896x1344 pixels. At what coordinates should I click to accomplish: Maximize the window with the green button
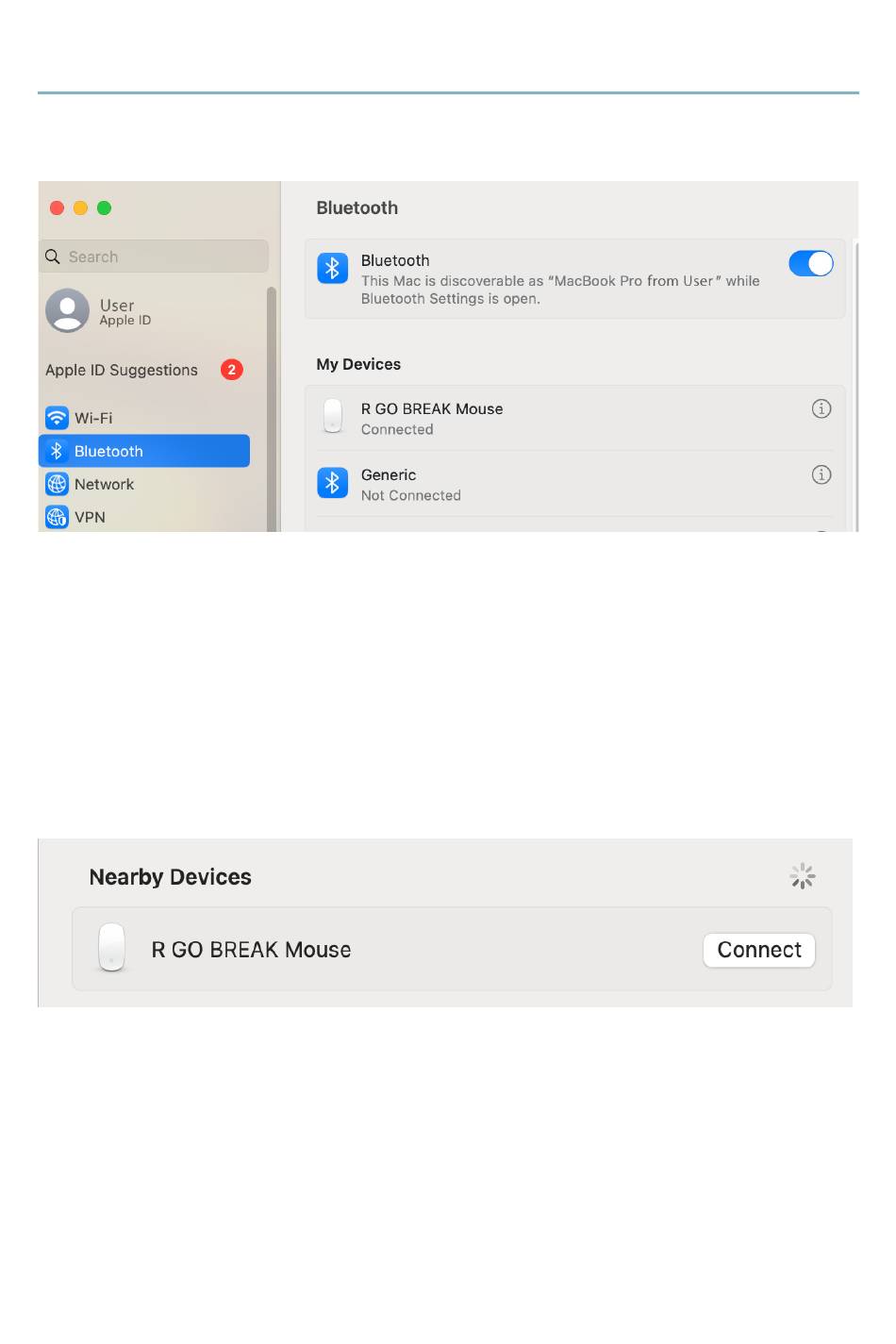pyautogui.click(x=104, y=207)
